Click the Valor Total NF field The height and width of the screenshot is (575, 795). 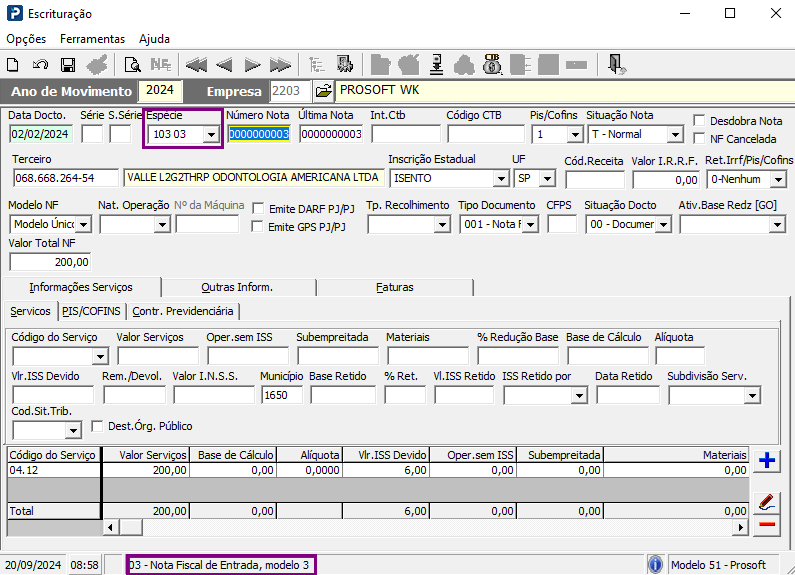50,262
